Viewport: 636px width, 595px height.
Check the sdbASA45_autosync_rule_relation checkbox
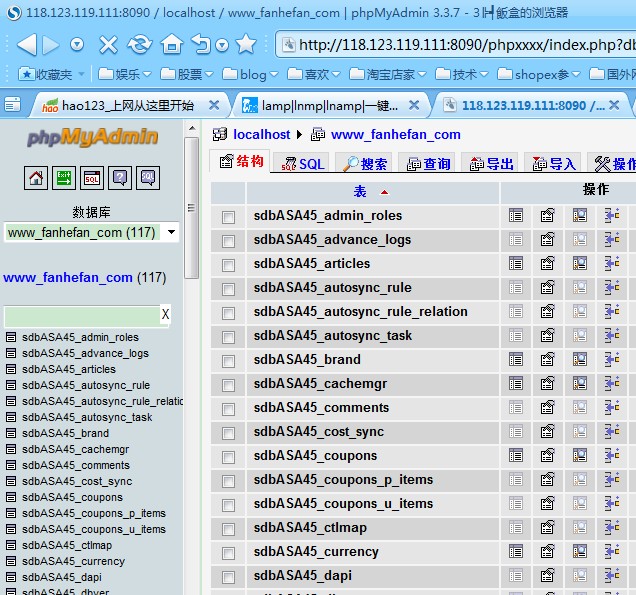(228, 313)
